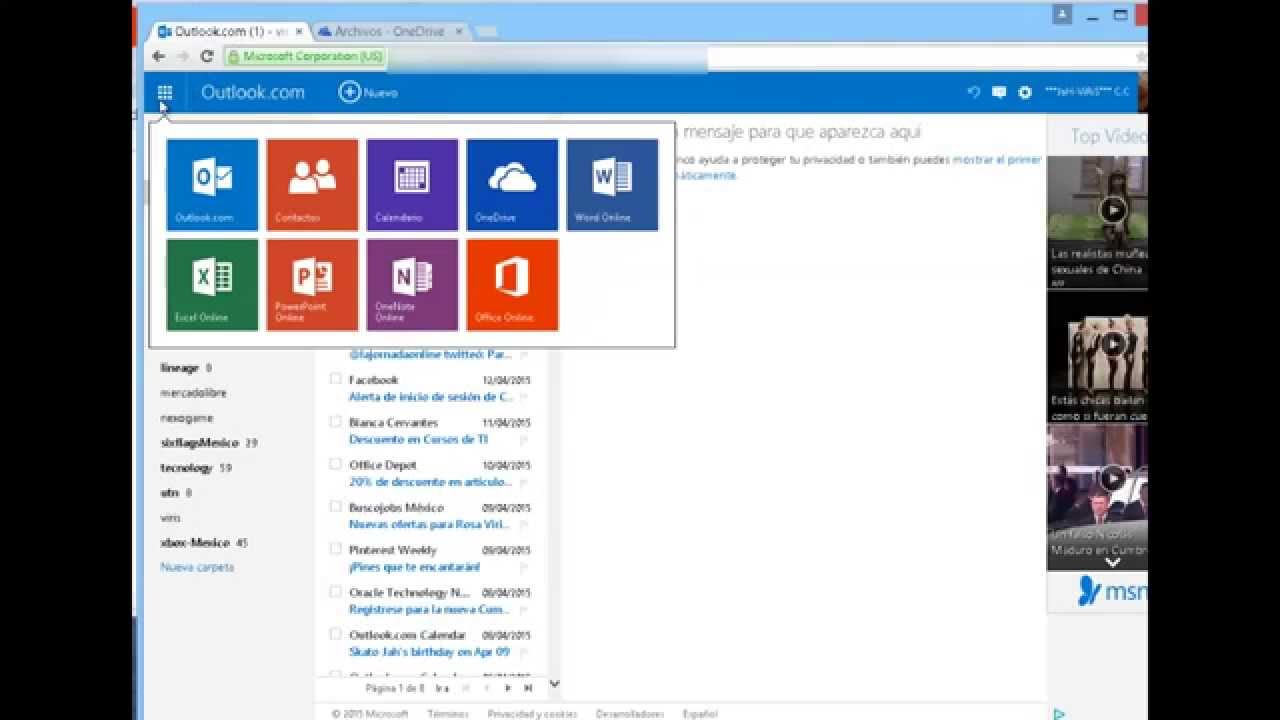Switch to the Outlook.com (1) tab

[231, 32]
